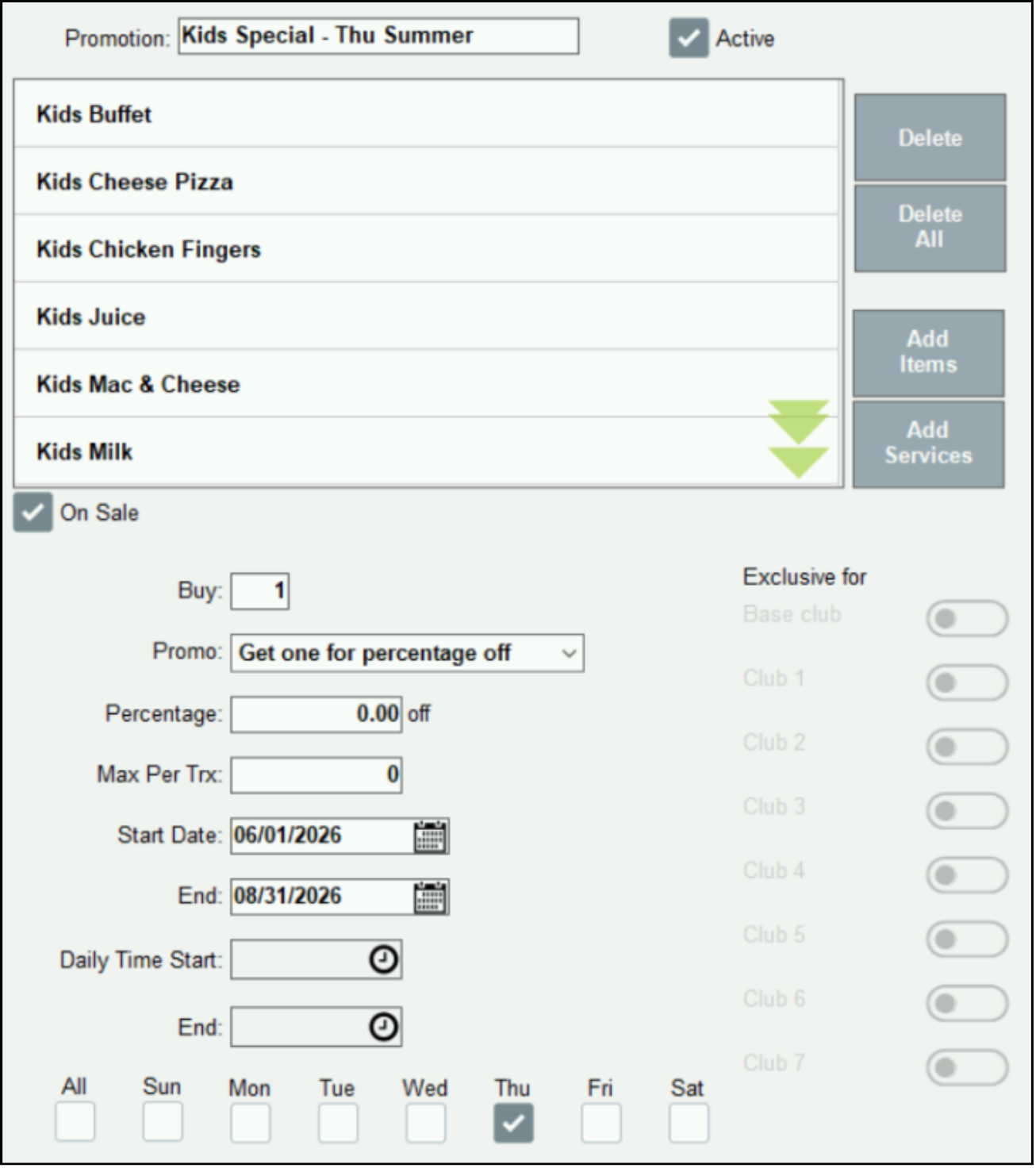Expand the Promo type dropdown
The height and width of the screenshot is (1168, 1036).
(407, 653)
